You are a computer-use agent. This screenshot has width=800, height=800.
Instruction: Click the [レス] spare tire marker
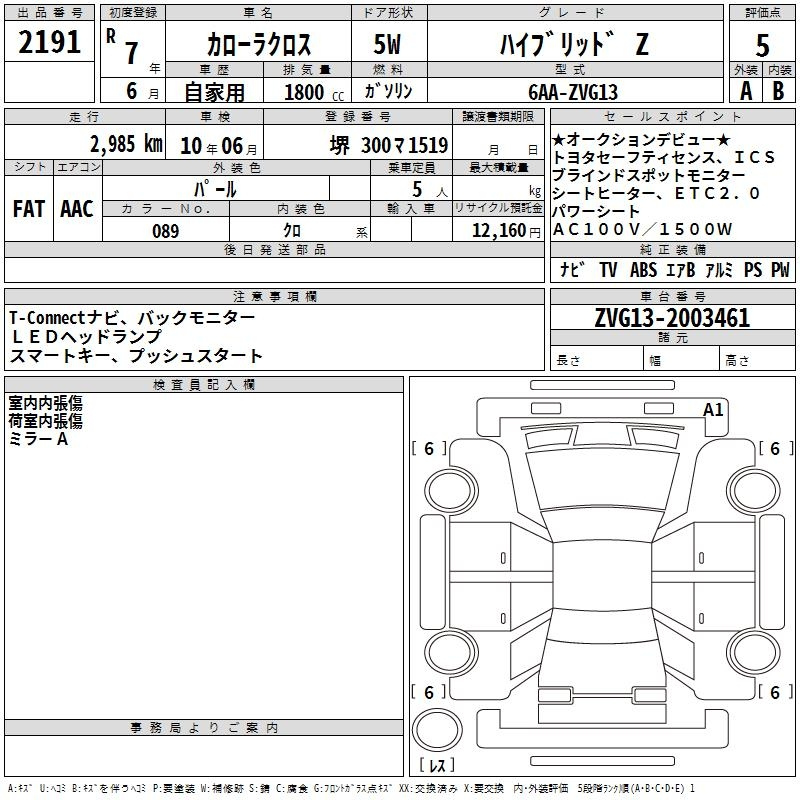point(437,765)
